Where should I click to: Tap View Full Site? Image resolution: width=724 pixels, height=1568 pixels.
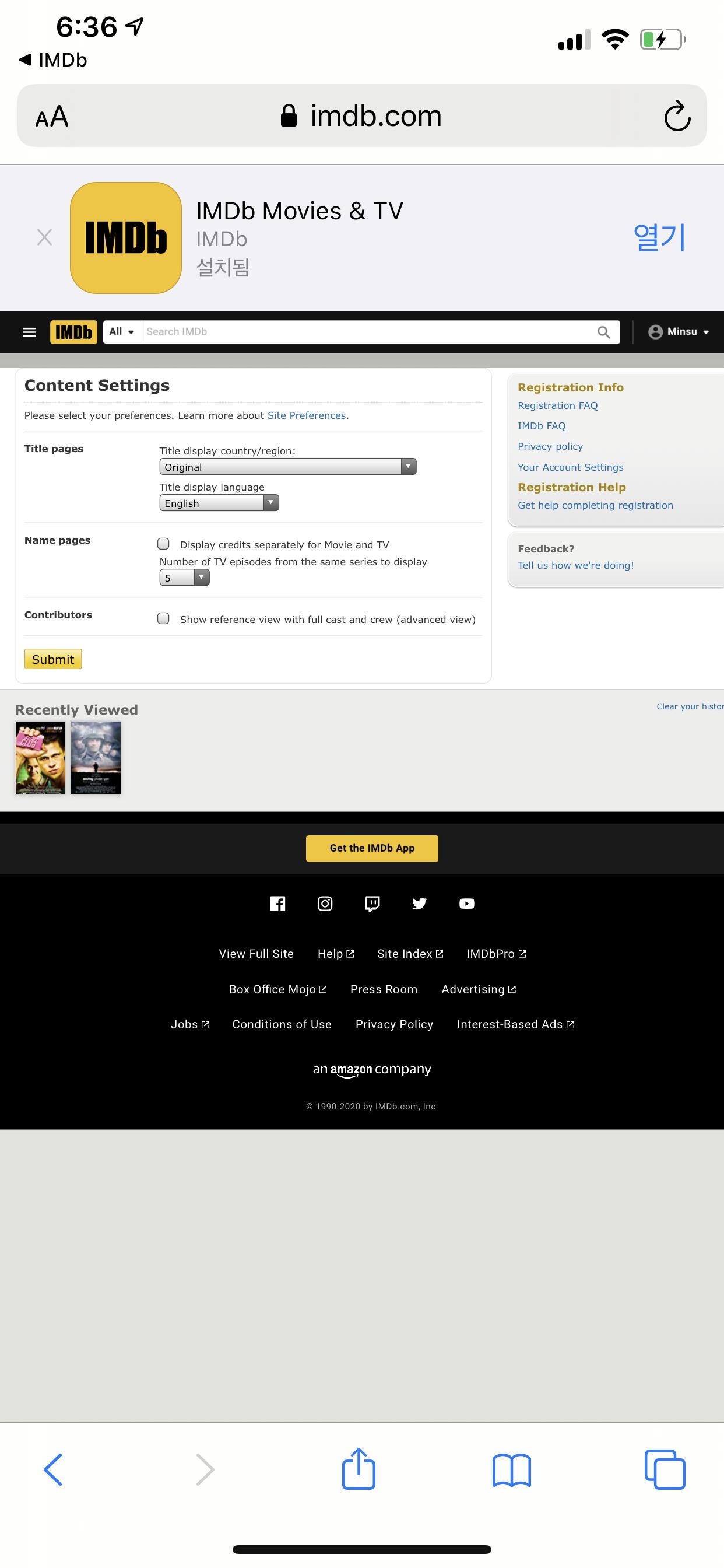click(256, 954)
